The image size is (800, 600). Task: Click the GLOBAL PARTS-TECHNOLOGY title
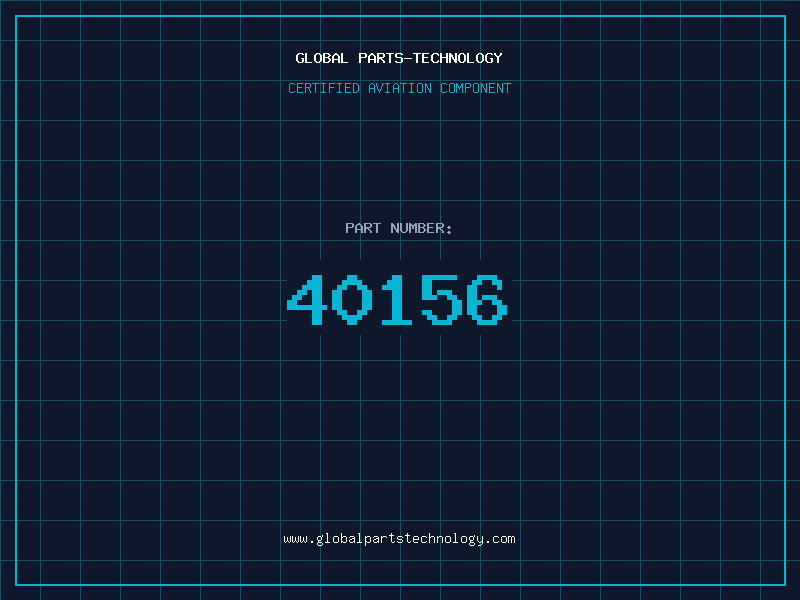(399, 58)
